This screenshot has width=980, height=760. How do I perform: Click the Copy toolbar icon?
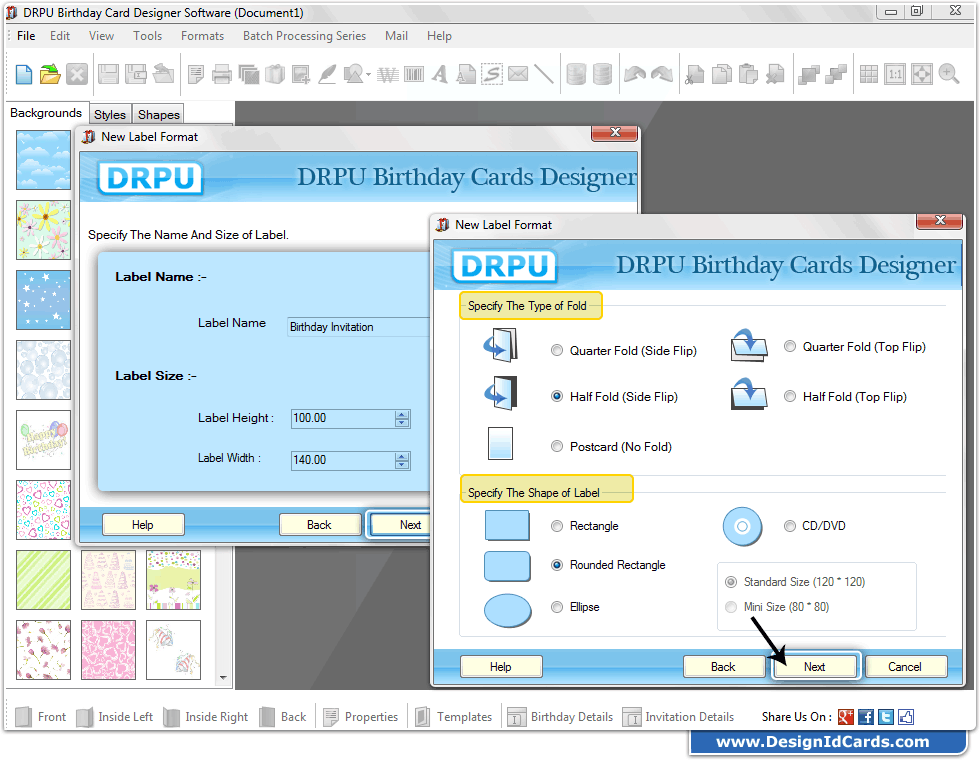tap(722, 74)
